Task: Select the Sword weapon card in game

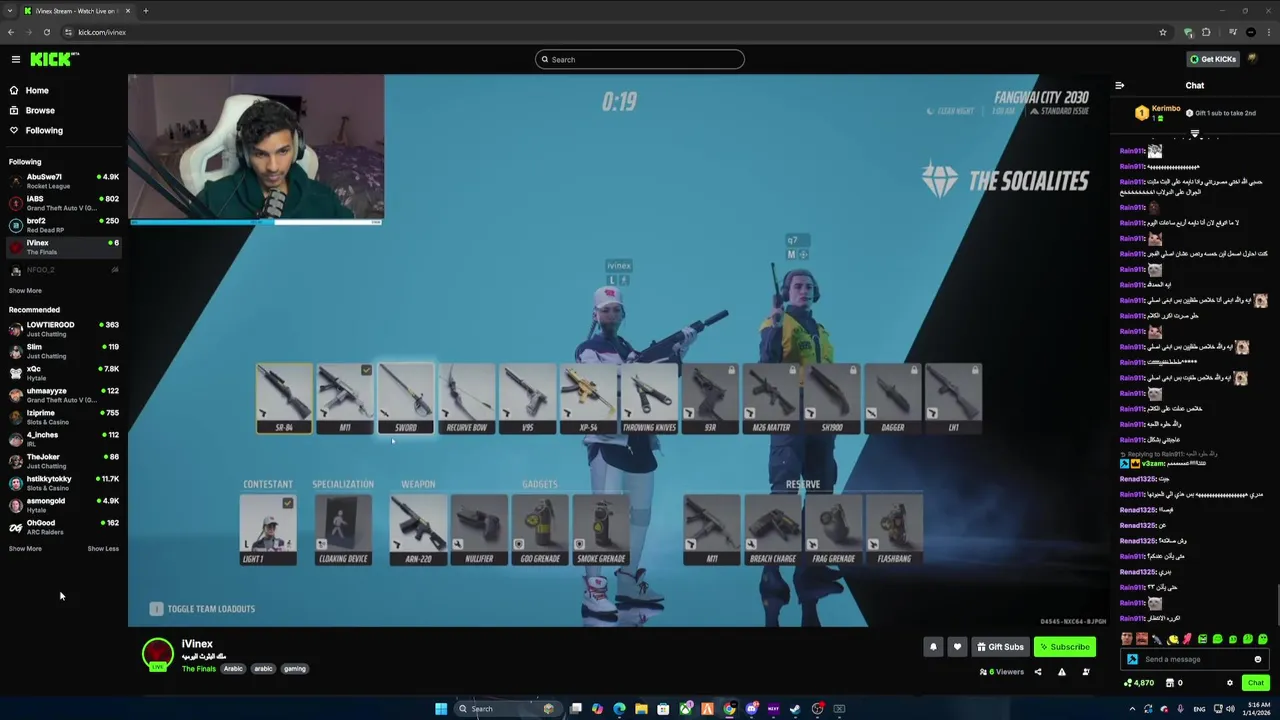Action: pos(406,399)
